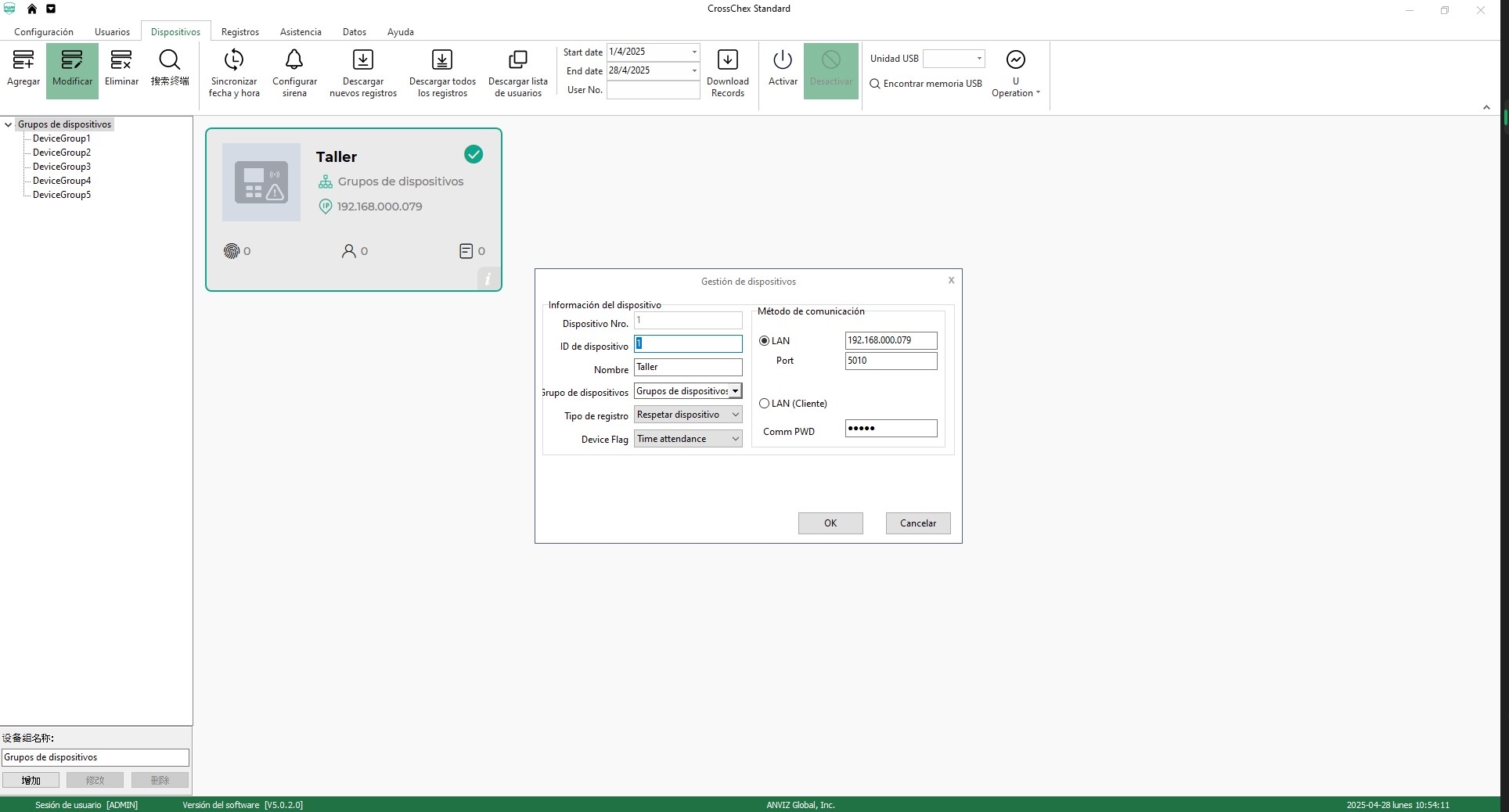1509x812 pixels.
Task: Click the user count icon on Taller
Action: tap(349, 251)
